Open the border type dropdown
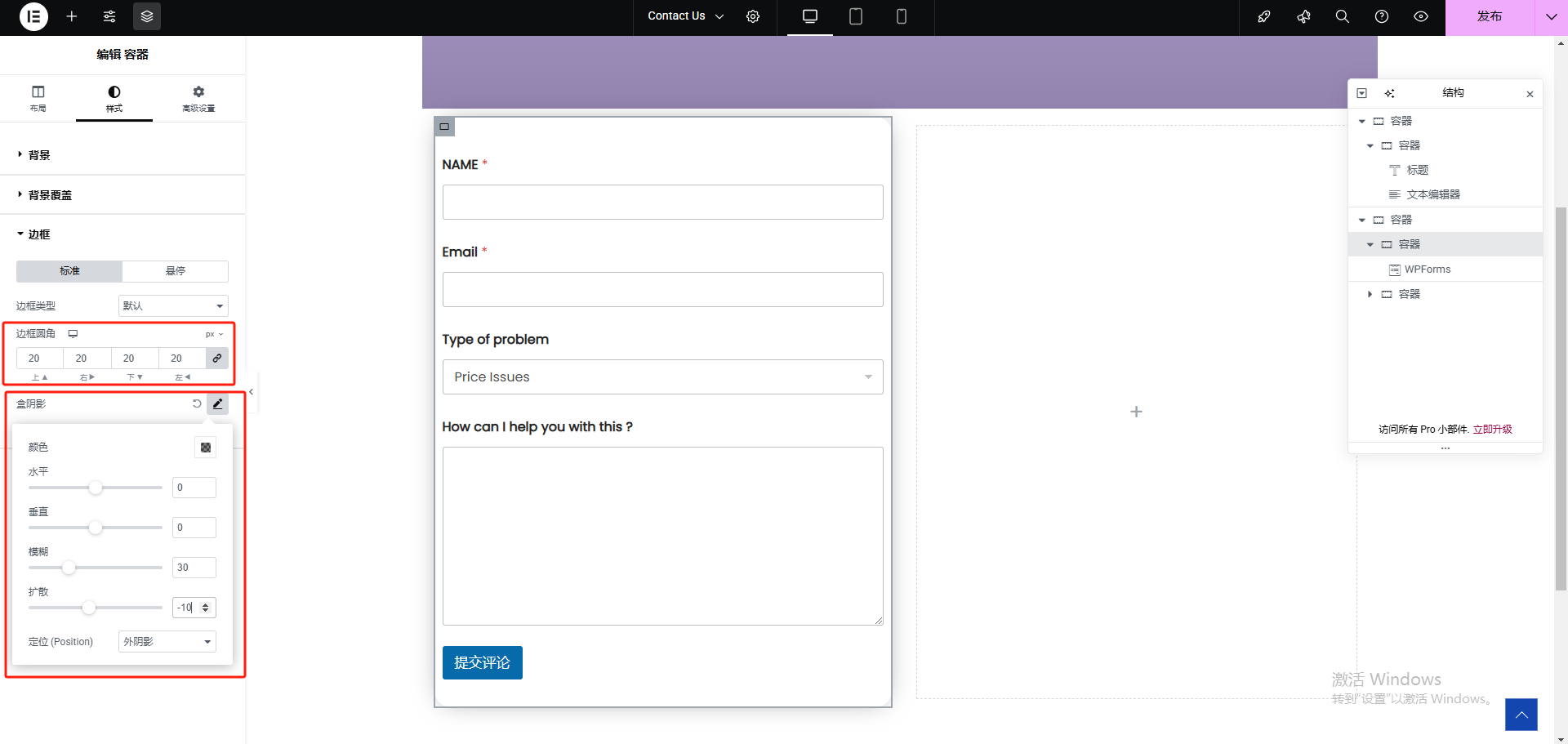This screenshot has height=744, width=1568. 173,305
